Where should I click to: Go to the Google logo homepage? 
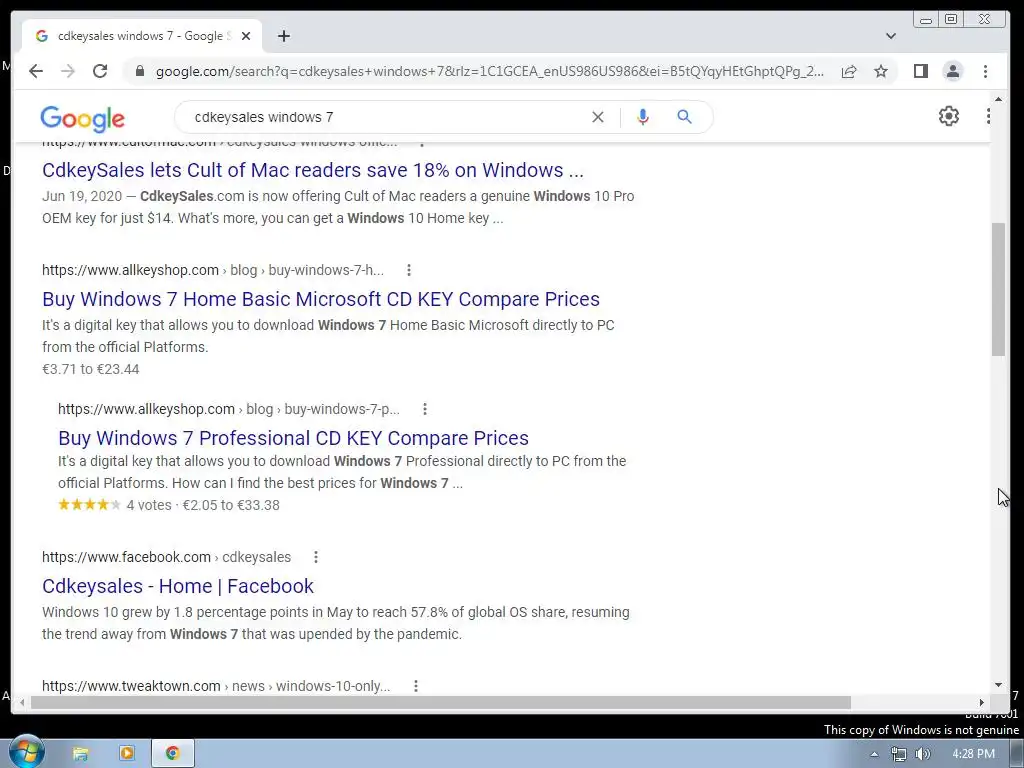(82, 118)
